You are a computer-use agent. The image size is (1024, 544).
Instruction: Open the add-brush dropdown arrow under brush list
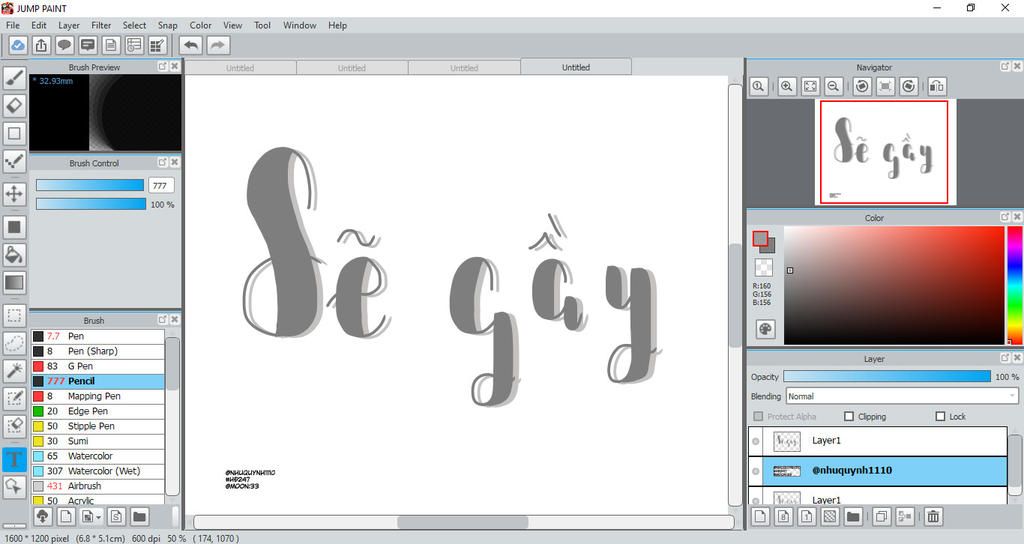98,517
